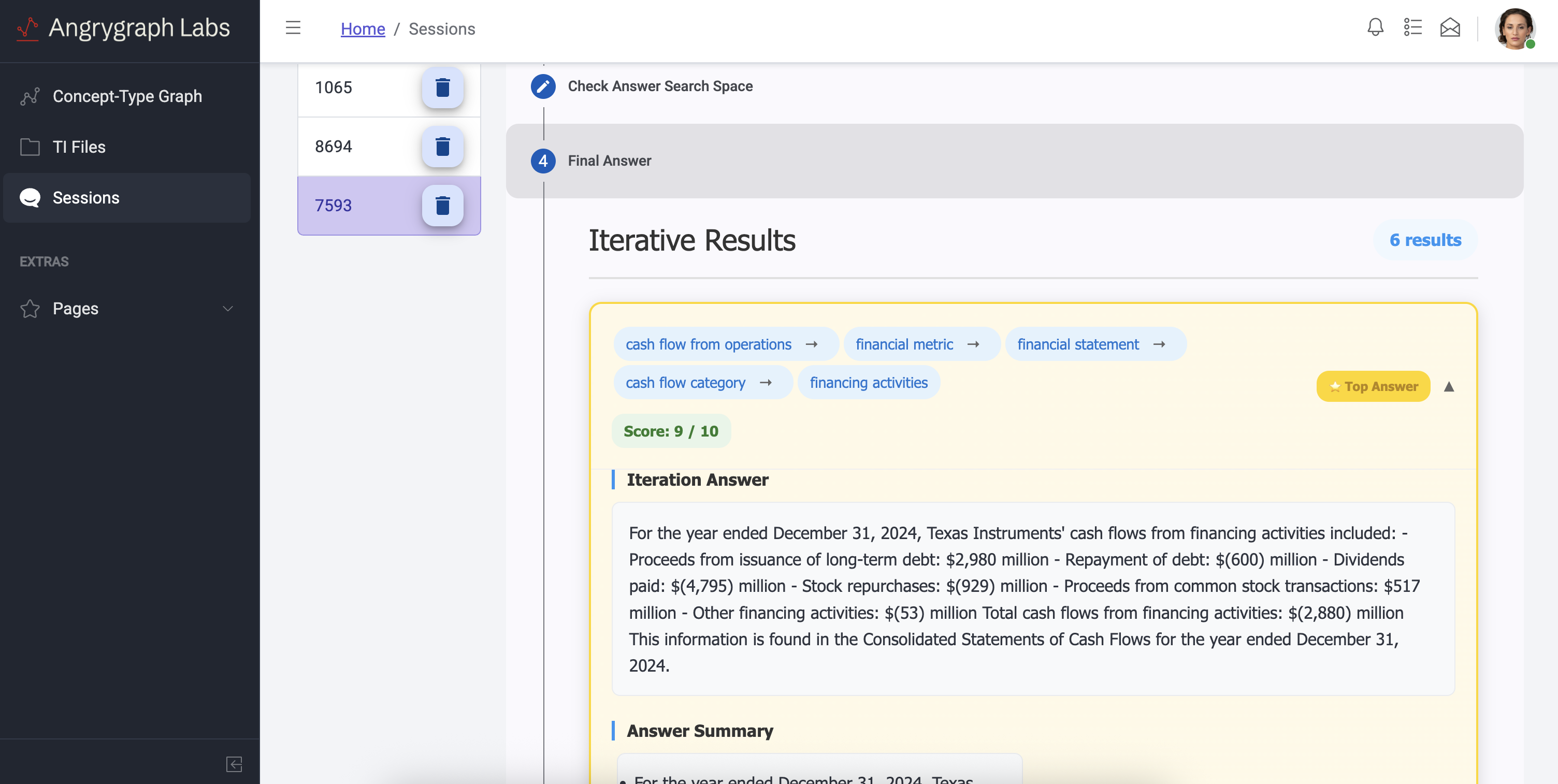
Task: Click the EXTRAS section label
Action: [44, 262]
